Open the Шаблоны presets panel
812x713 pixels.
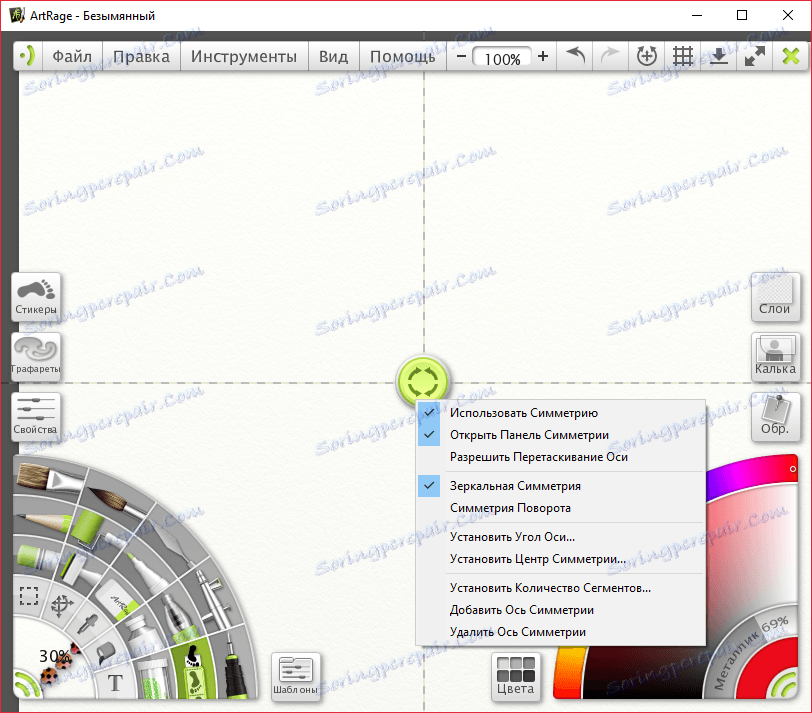295,677
